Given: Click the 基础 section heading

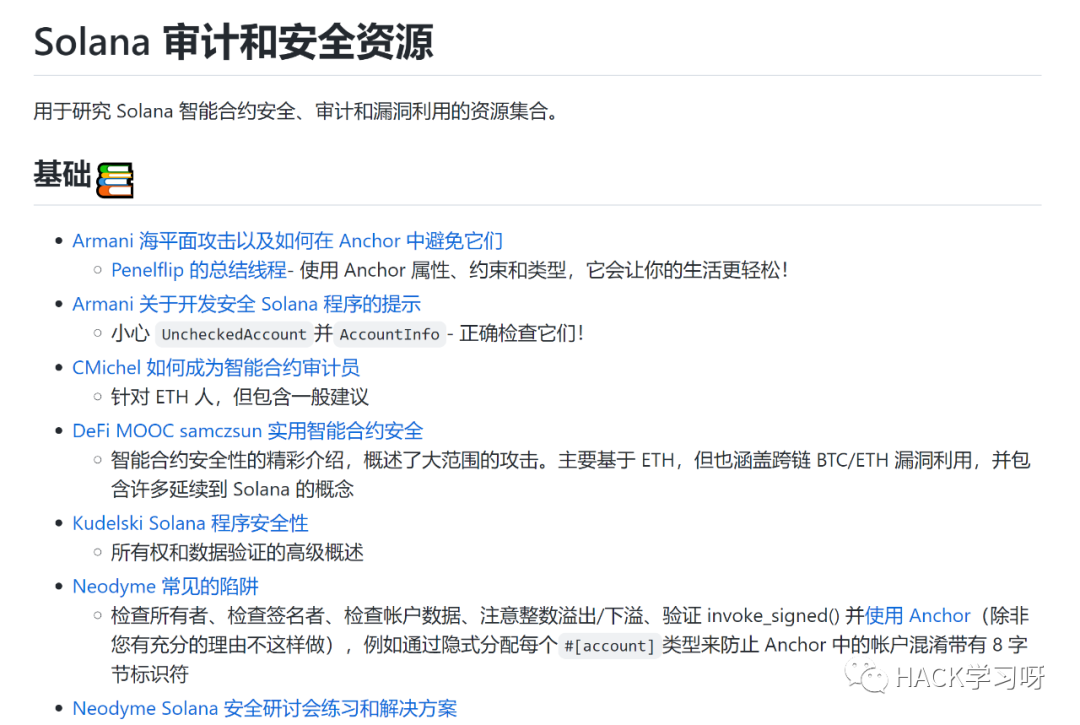Looking at the screenshot, I should pos(62,174).
